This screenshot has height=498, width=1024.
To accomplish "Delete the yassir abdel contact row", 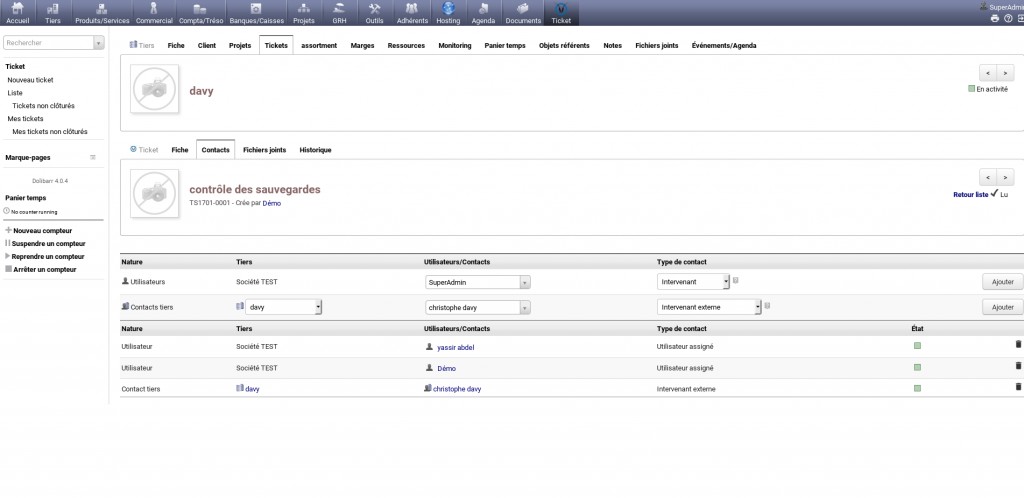I will (x=1018, y=344).
